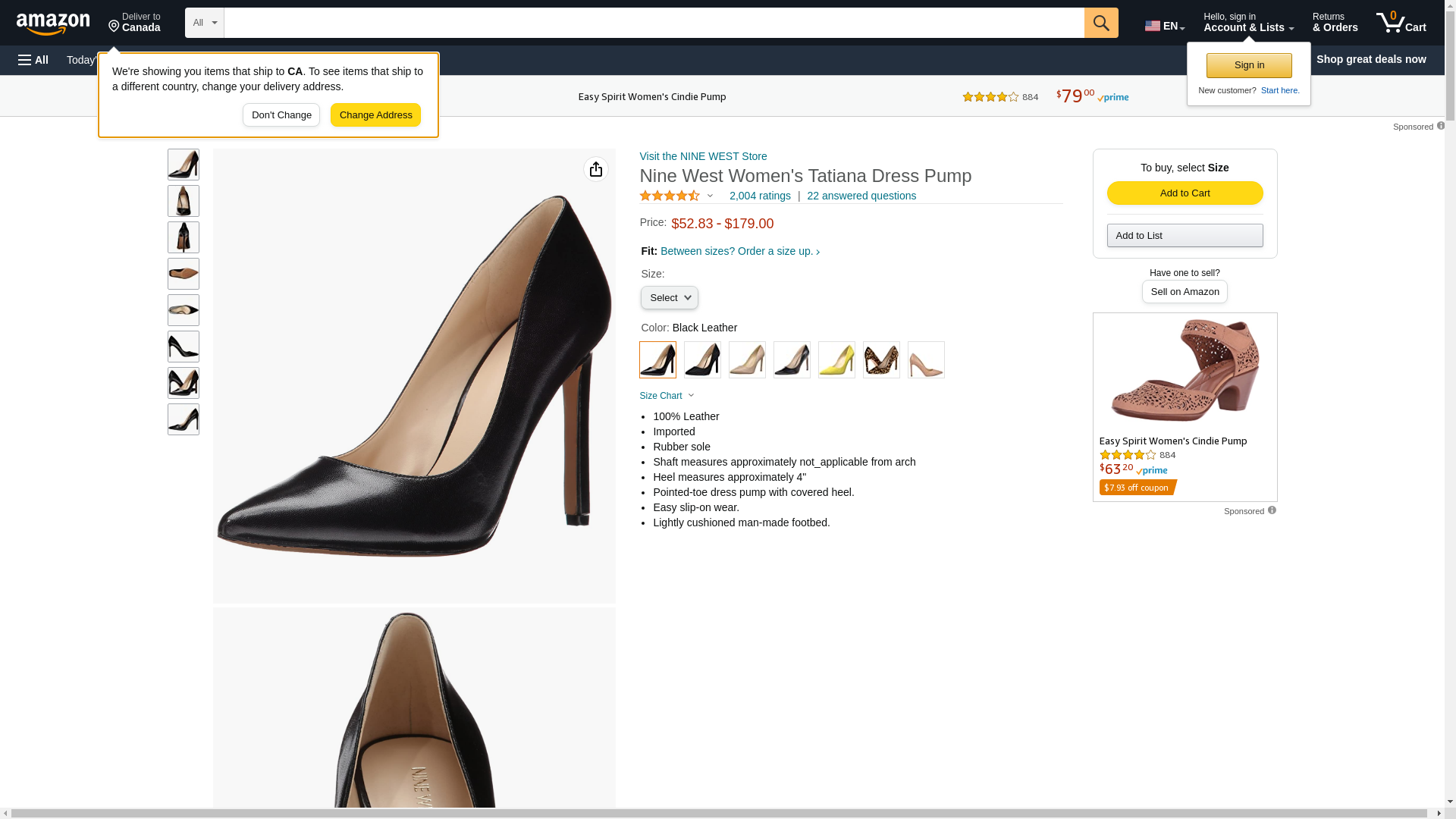Expand the Size Select dropdown
The width and height of the screenshot is (1456, 819).
670,298
